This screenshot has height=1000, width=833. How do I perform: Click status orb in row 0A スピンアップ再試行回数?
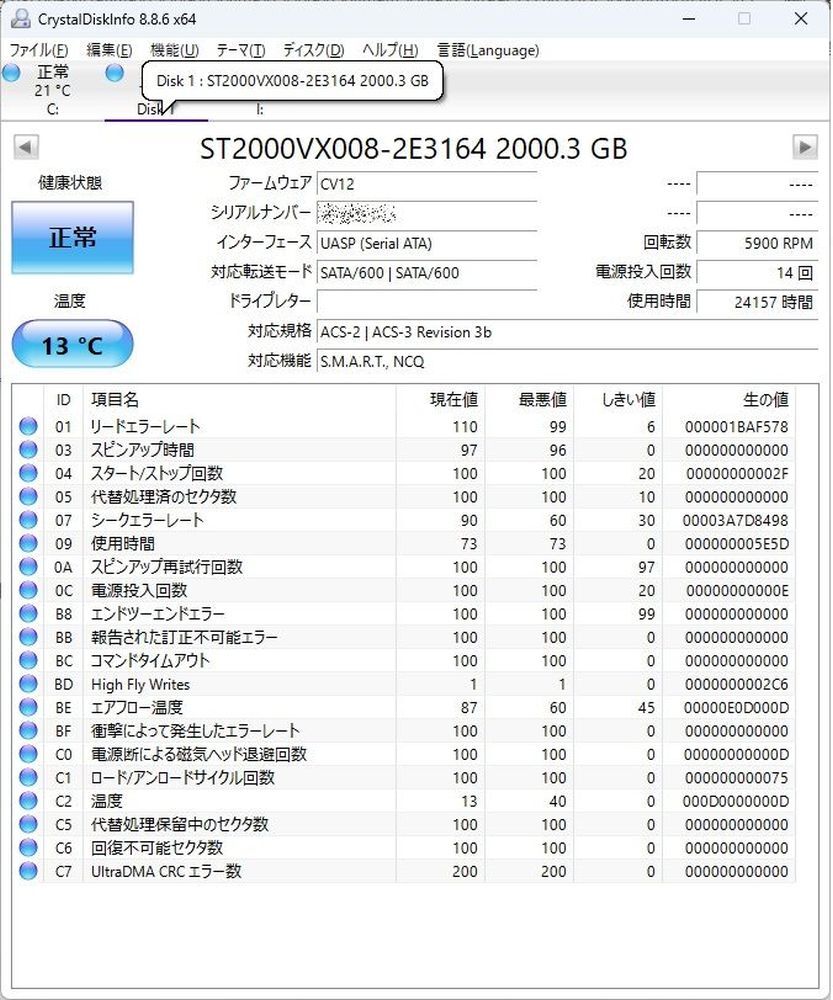click(x=28, y=566)
